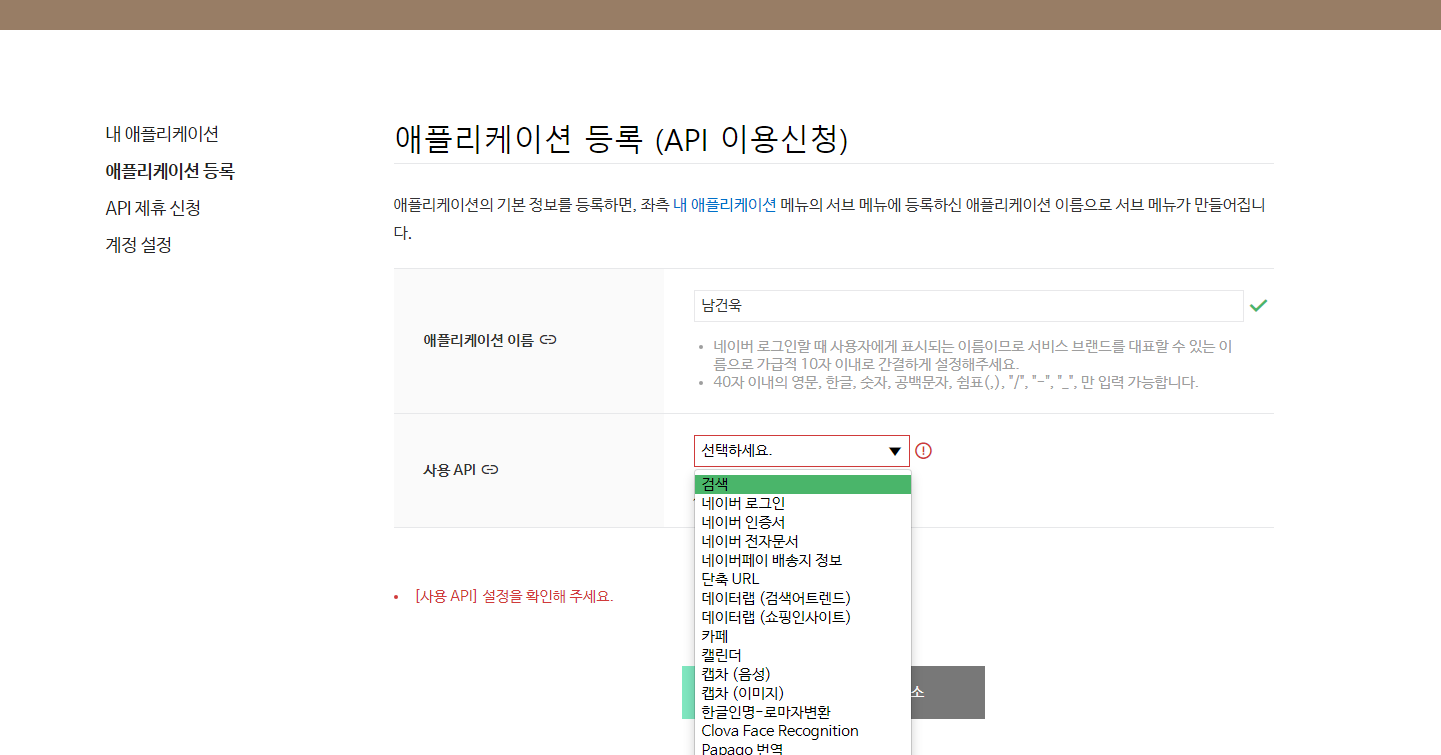The height and width of the screenshot is (755, 1441).
Task: Click the green checkmark validation icon
Action: (x=1258, y=306)
